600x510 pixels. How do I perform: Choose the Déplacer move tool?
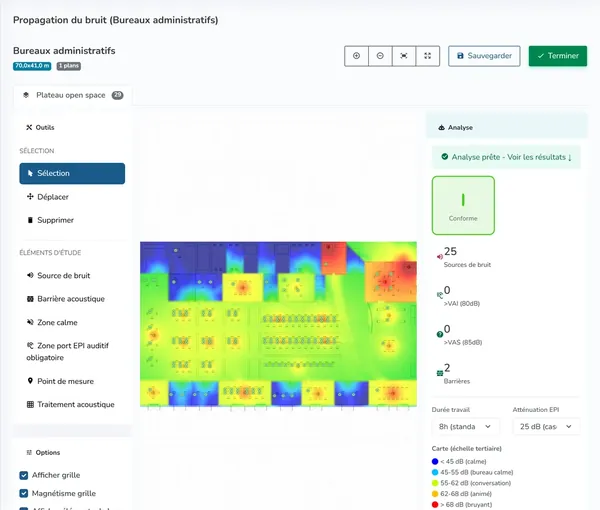point(72,197)
